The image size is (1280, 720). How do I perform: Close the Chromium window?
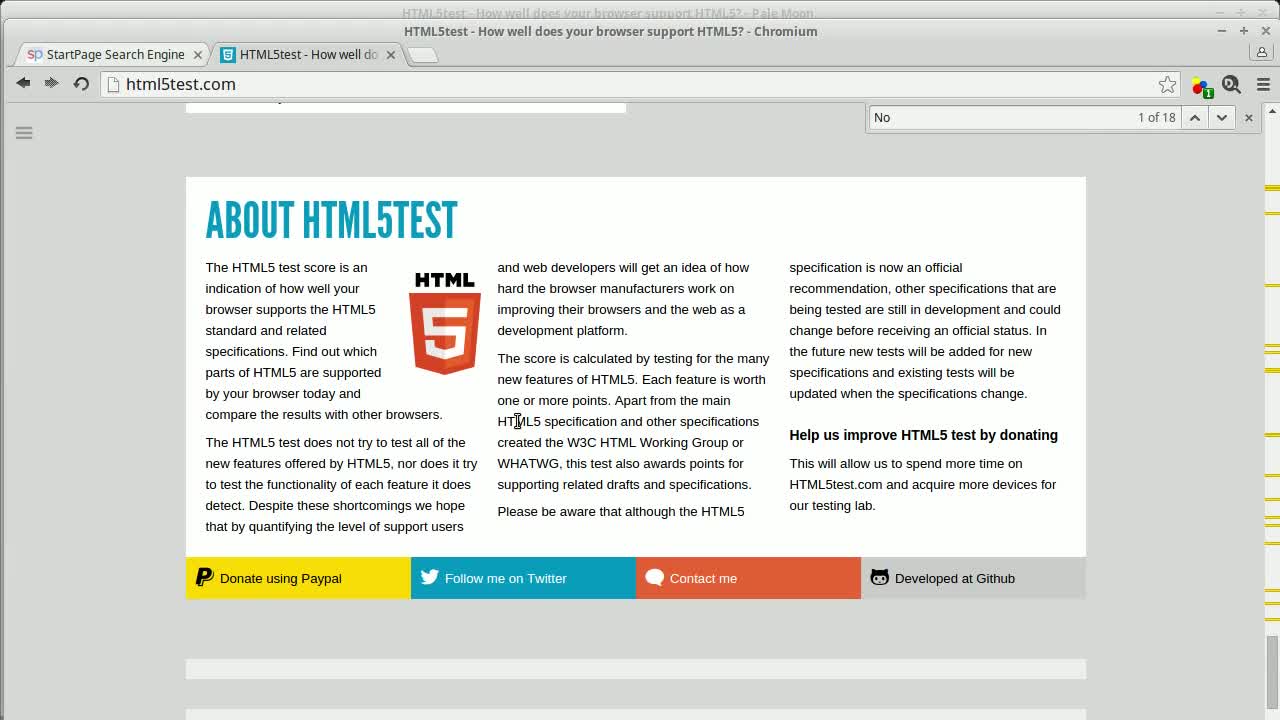[1265, 31]
